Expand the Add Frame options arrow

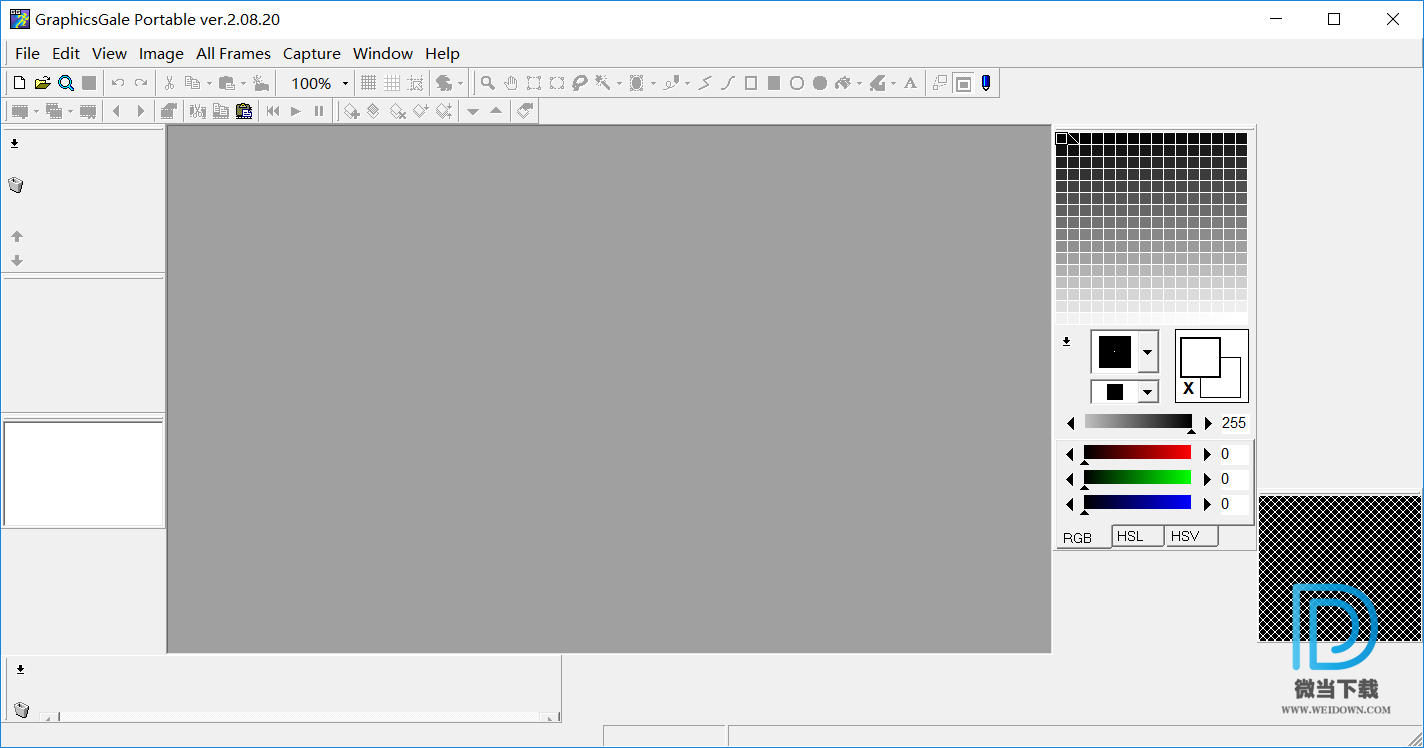pos(36,111)
